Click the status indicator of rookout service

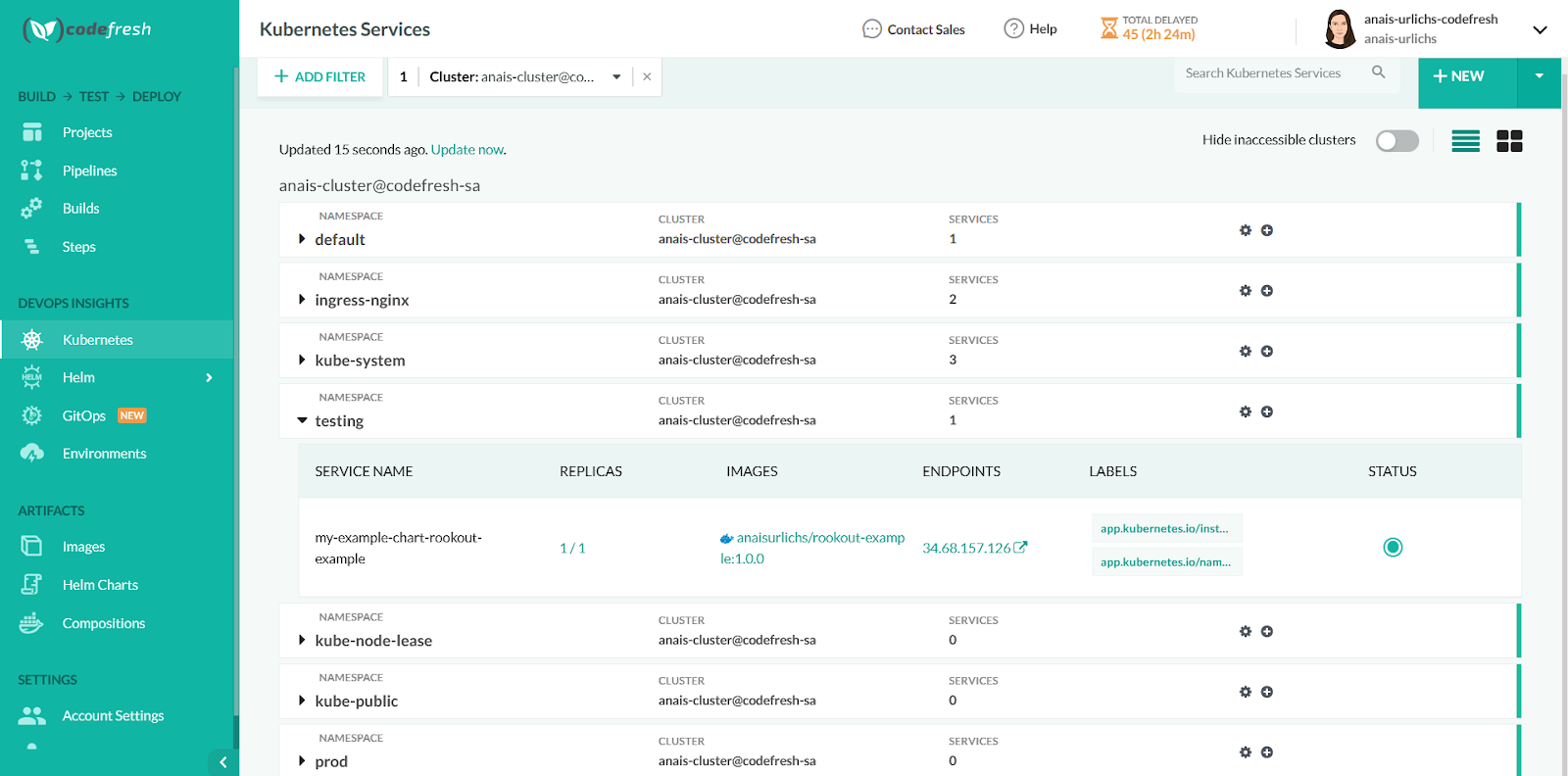tap(1393, 548)
